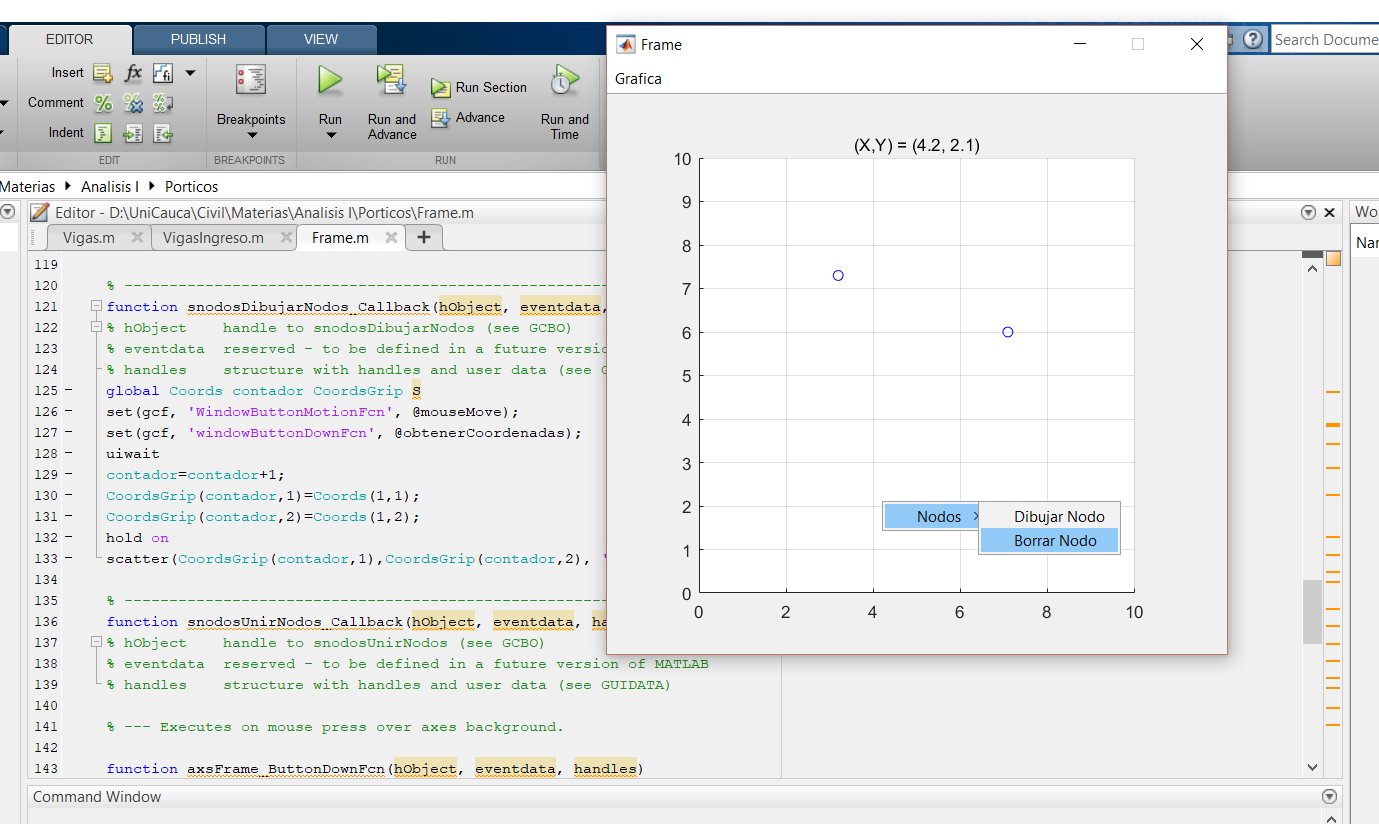1379x824 pixels.
Task: Click the Run Section button label
Action: 491,88
